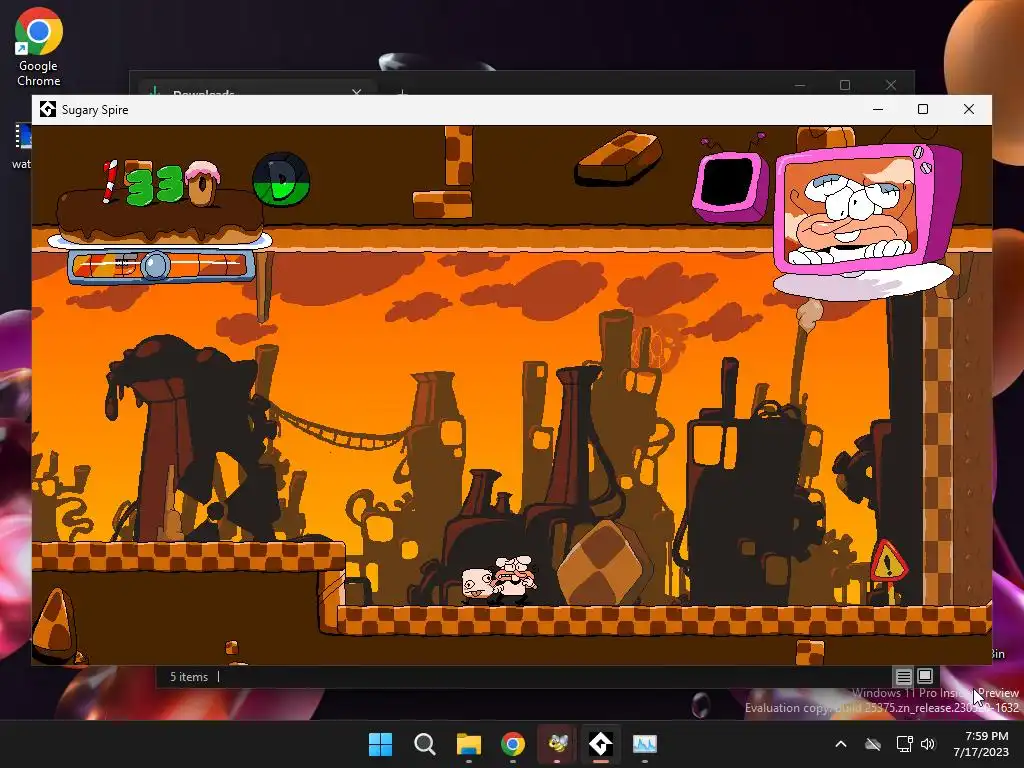This screenshot has height=768, width=1024.
Task: Open taskbar Search
Action: (x=424, y=744)
